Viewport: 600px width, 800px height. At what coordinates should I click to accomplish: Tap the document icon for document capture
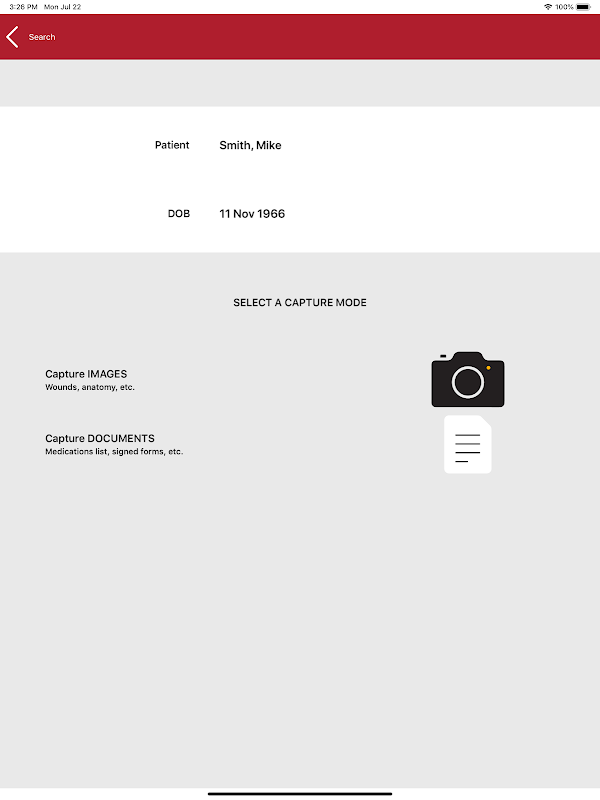point(468,444)
